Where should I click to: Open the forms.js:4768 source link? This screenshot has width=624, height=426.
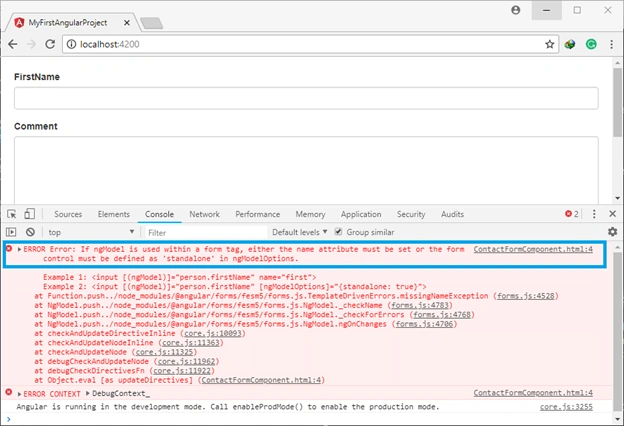442,315
